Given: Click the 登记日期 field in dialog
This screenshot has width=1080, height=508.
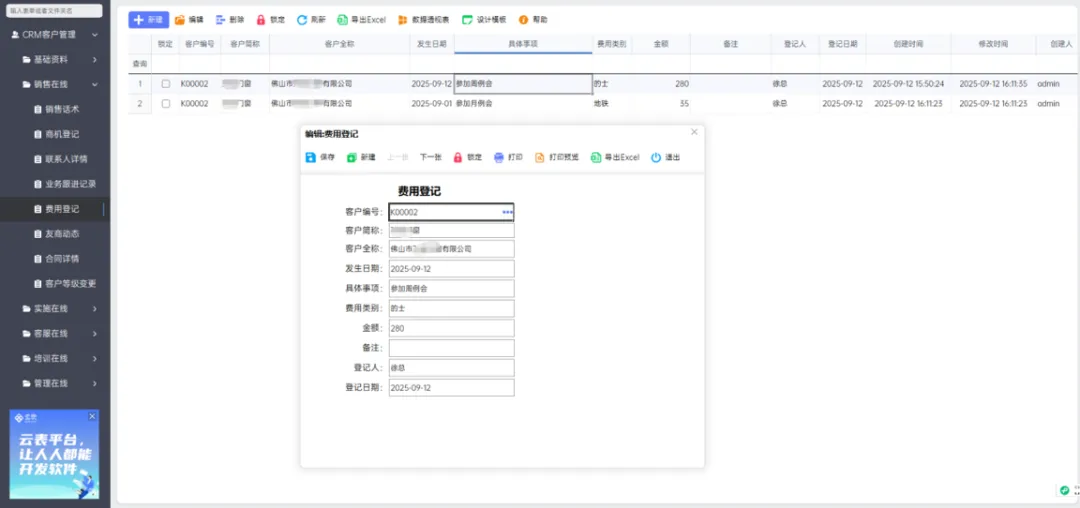Looking at the screenshot, I should (452, 388).
